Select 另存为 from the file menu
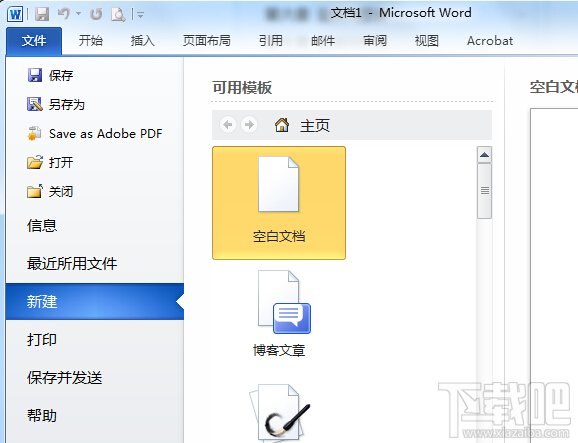Image resolution: width=578 pixels, height=443 pixels. click(x=56, y=104)
